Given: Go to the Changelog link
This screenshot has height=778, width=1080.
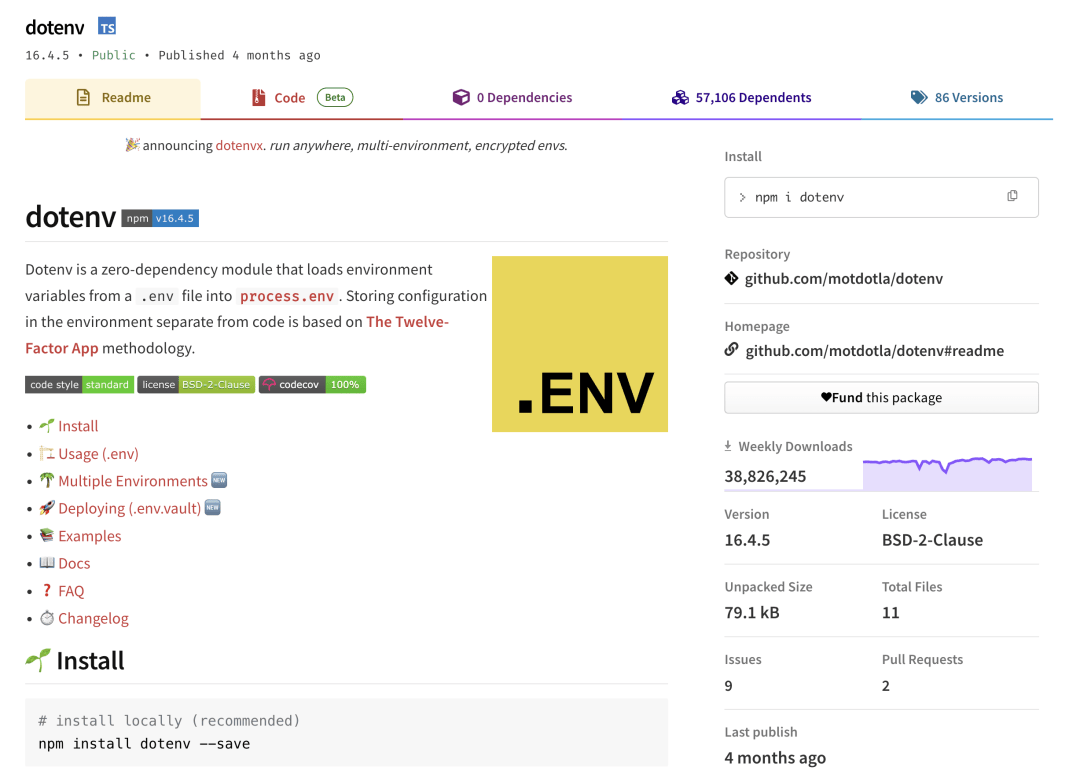Looking at the screenshot, I should click(x=93, y=618).
